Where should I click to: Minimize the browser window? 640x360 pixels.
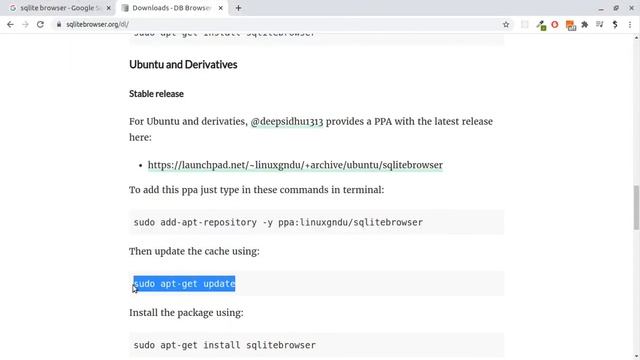pos(601,8)
